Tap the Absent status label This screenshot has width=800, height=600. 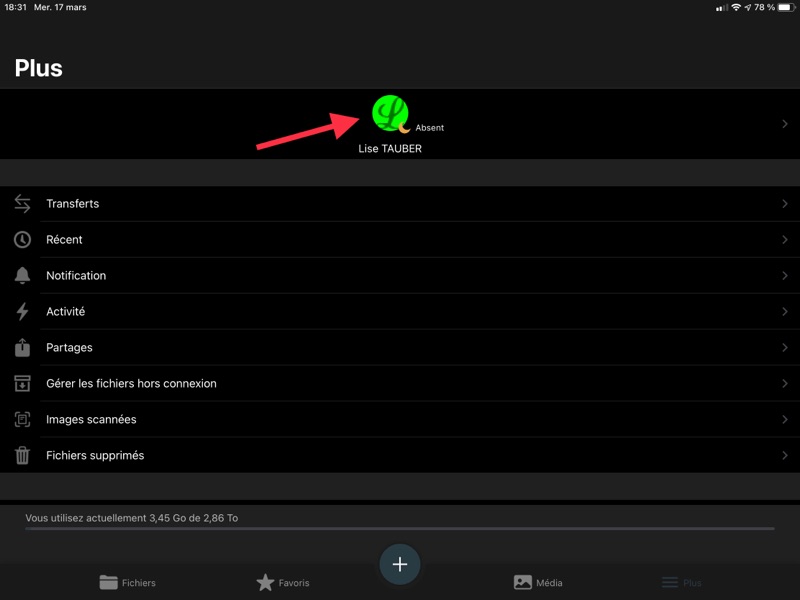(x=430, y=128)
